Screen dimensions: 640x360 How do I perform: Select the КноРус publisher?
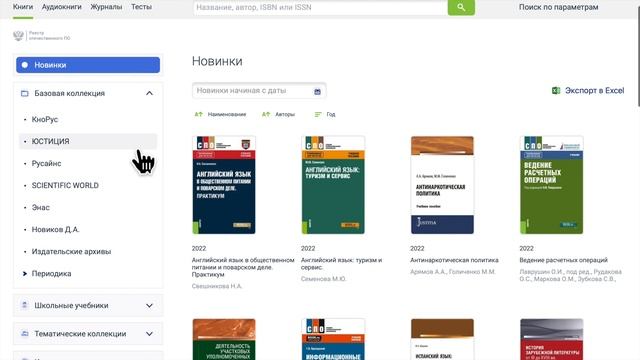point(45,119)
